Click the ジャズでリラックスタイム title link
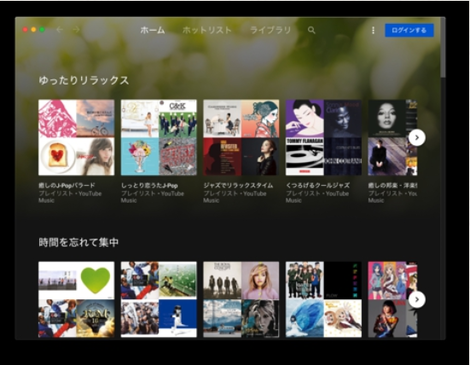This screenshot has height=365, width=470. click(x=238, y=185)
